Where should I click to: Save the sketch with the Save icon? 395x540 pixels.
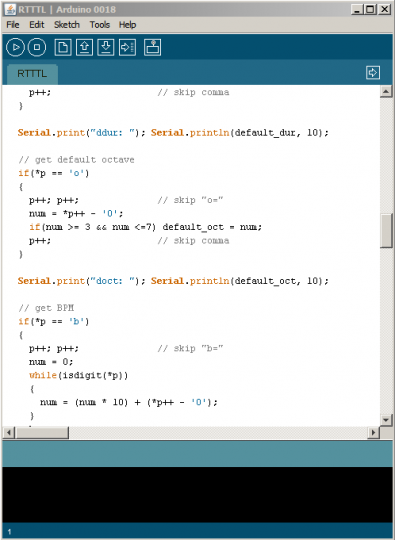106,47
